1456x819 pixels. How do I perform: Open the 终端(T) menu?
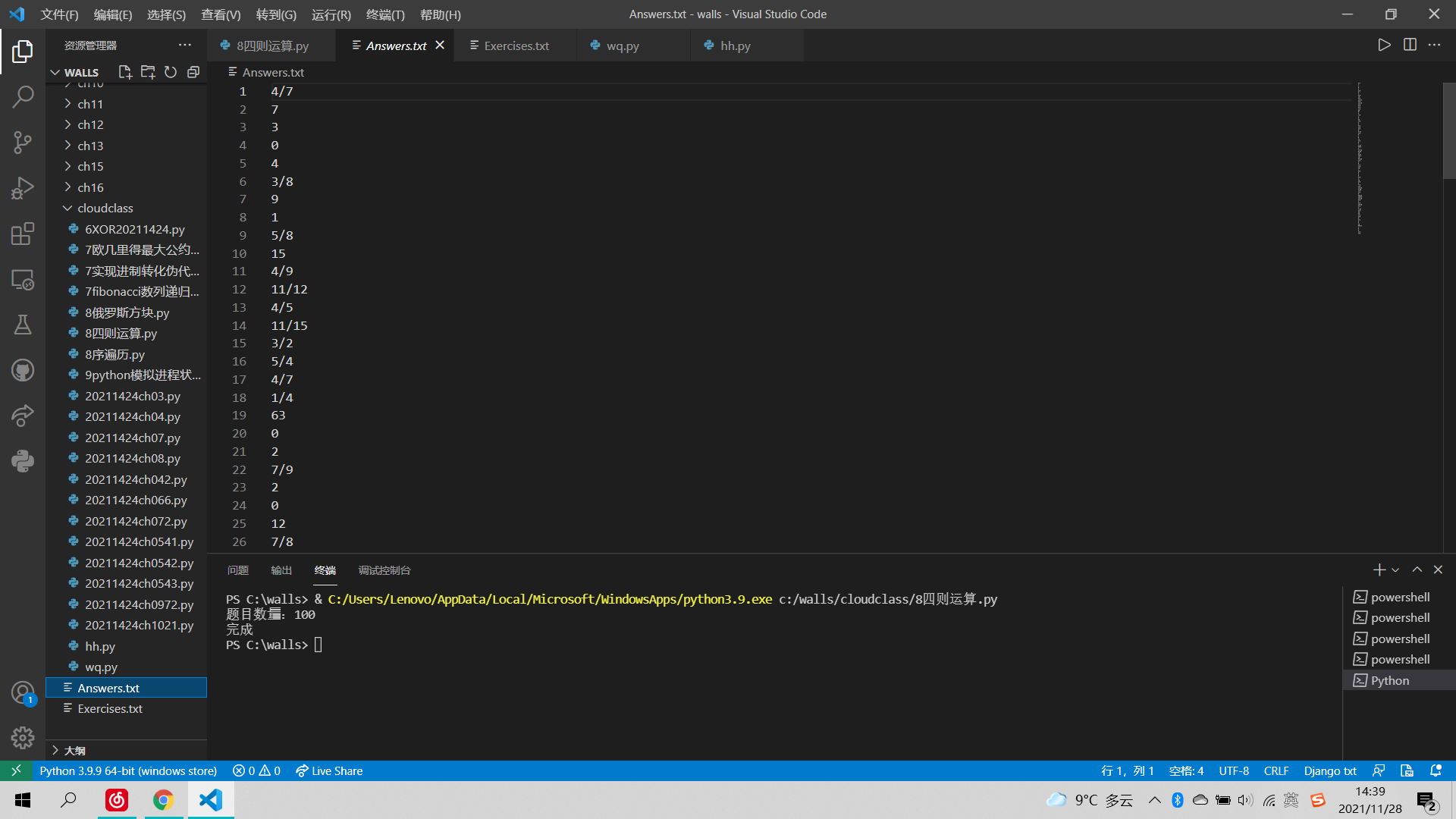[x=385, y=14]
